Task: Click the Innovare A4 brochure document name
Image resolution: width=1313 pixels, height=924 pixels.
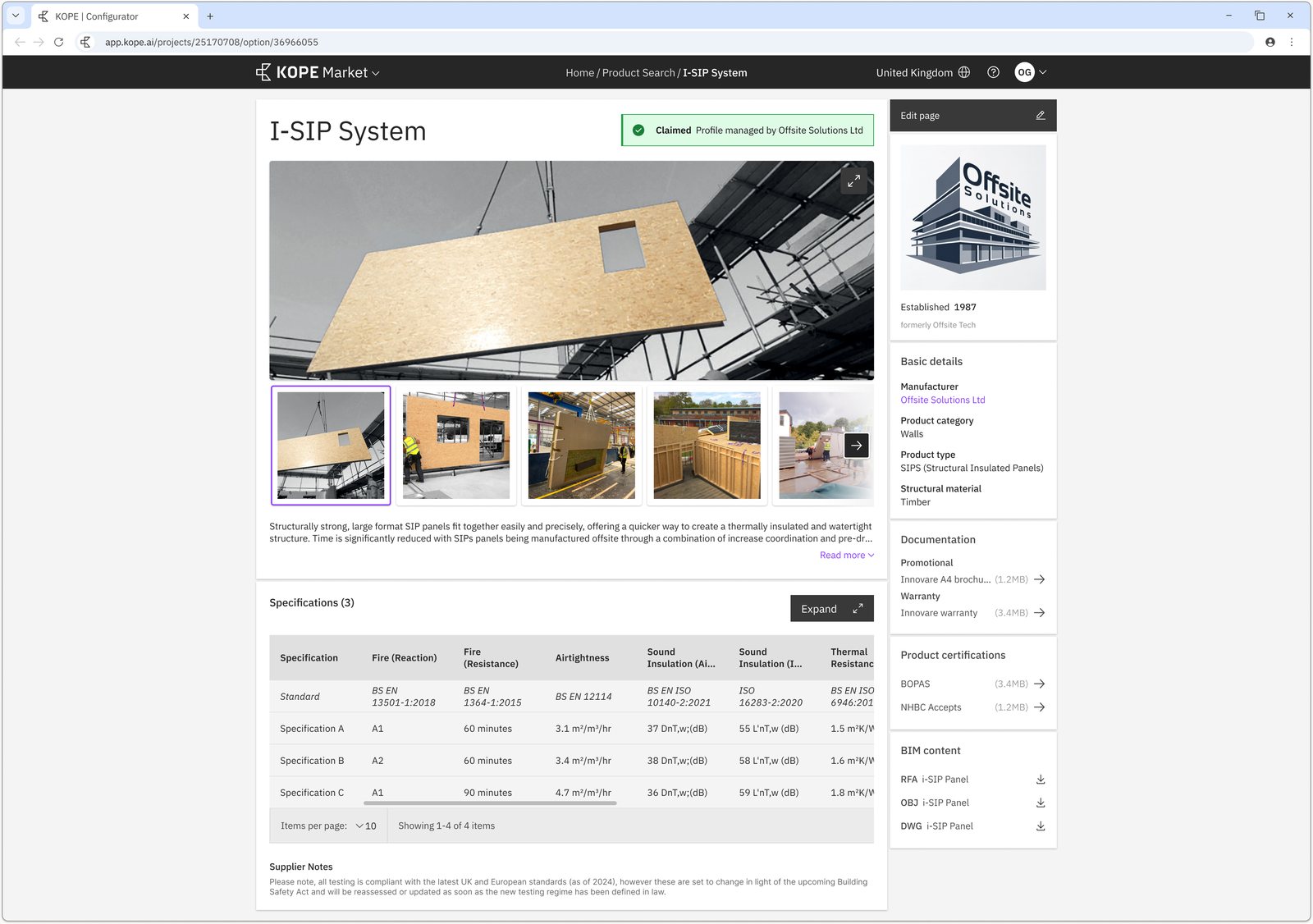Action: tap(945, 579)
